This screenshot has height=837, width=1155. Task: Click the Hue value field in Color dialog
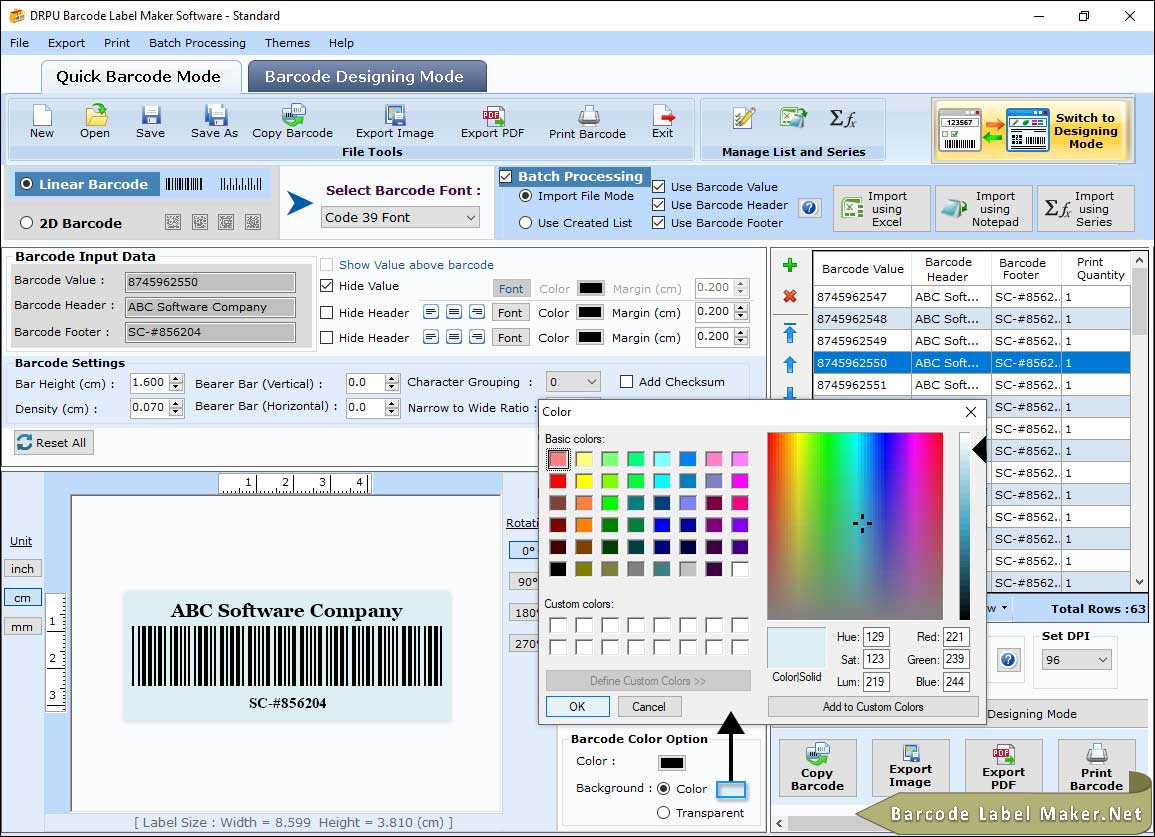(x=876, y=637)
